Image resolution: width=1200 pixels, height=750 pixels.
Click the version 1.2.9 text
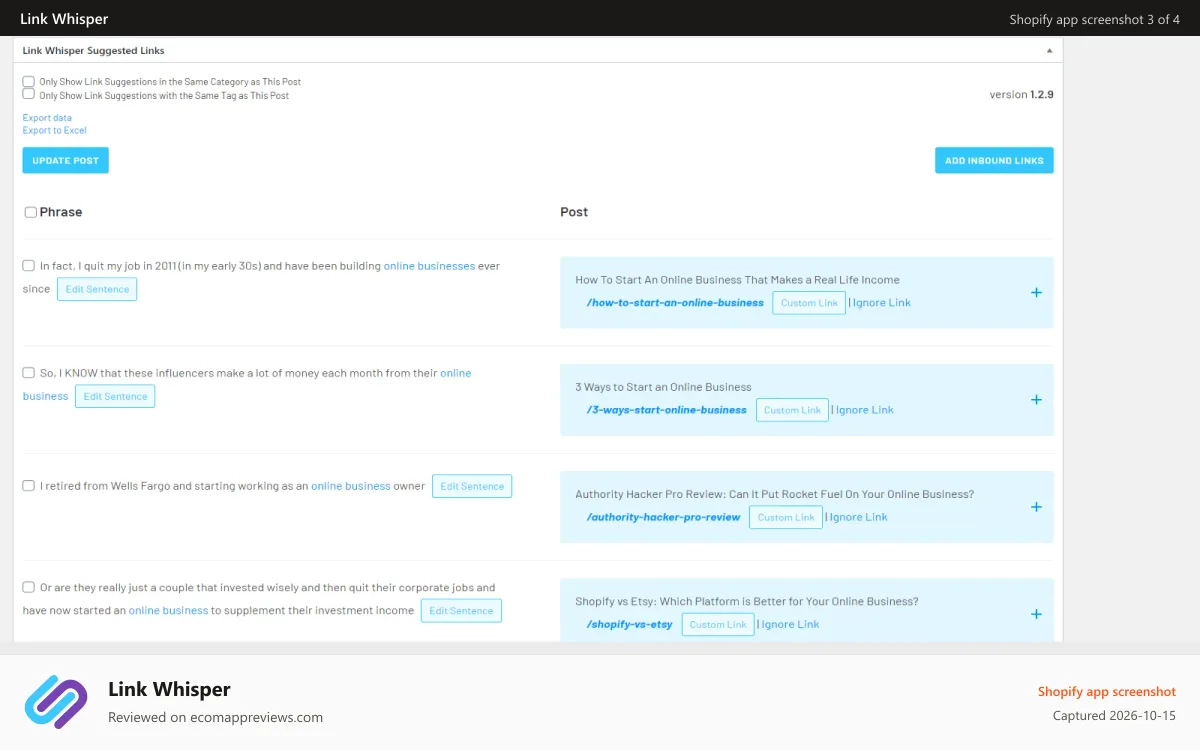pyautogui.click(x=1021, y=94)
